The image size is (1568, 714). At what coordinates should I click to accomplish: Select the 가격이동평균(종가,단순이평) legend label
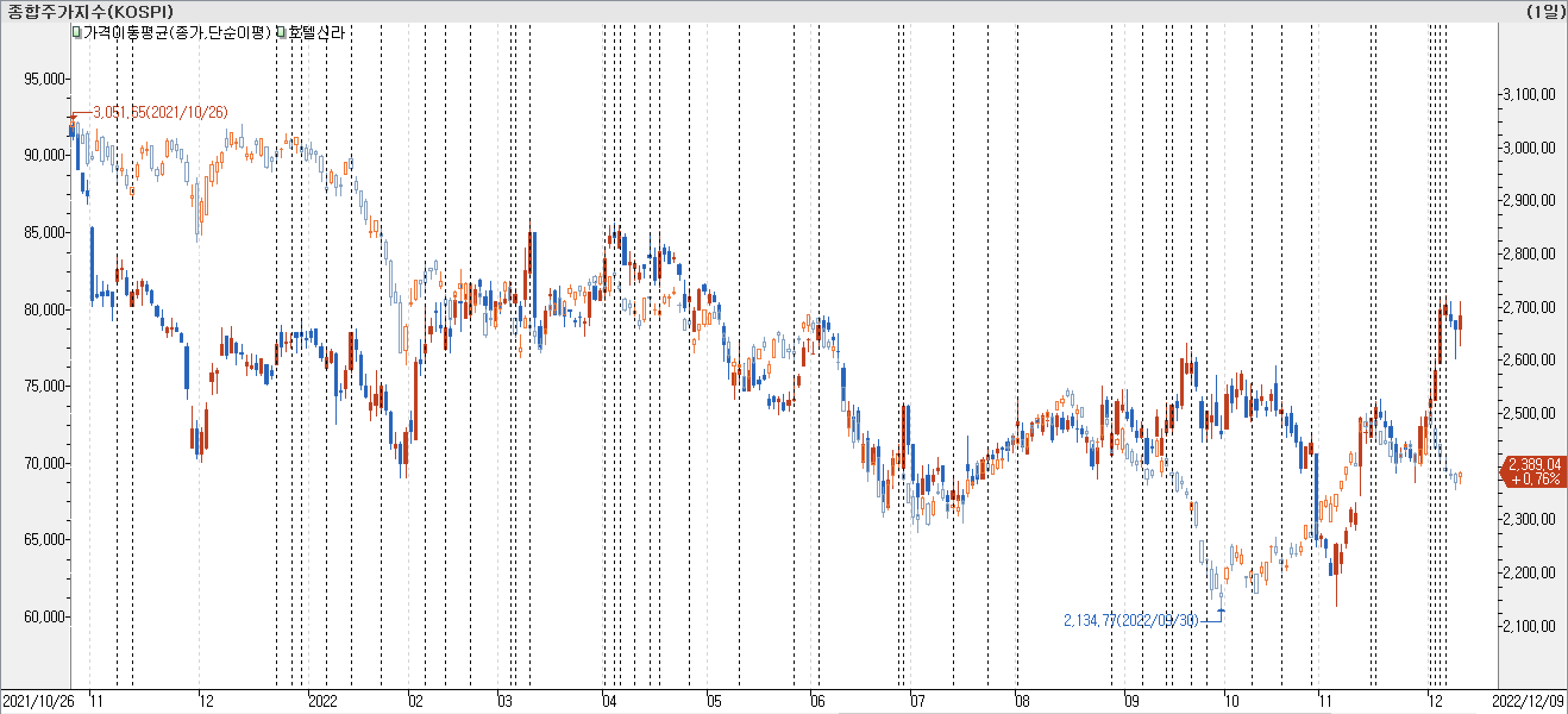click(x=177, y=32)
